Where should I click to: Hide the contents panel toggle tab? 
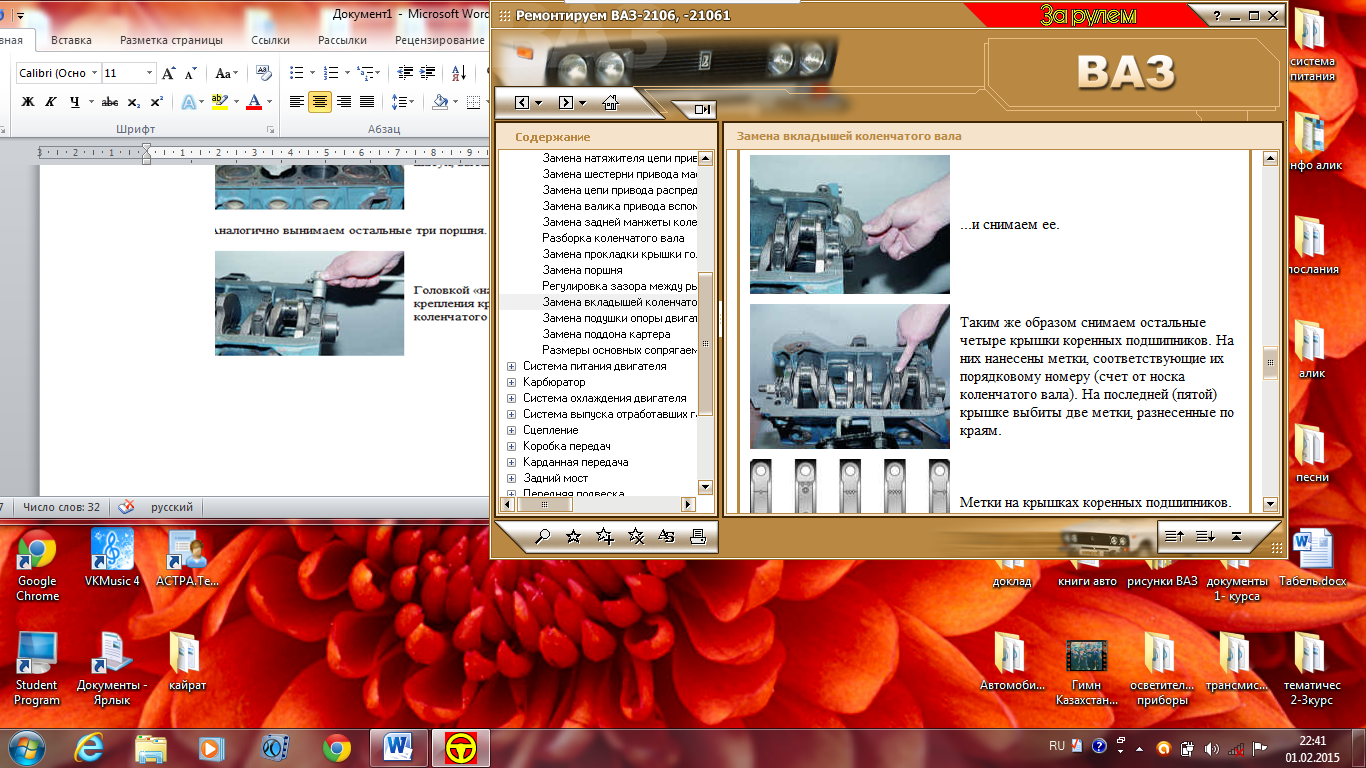coord(702,110)
